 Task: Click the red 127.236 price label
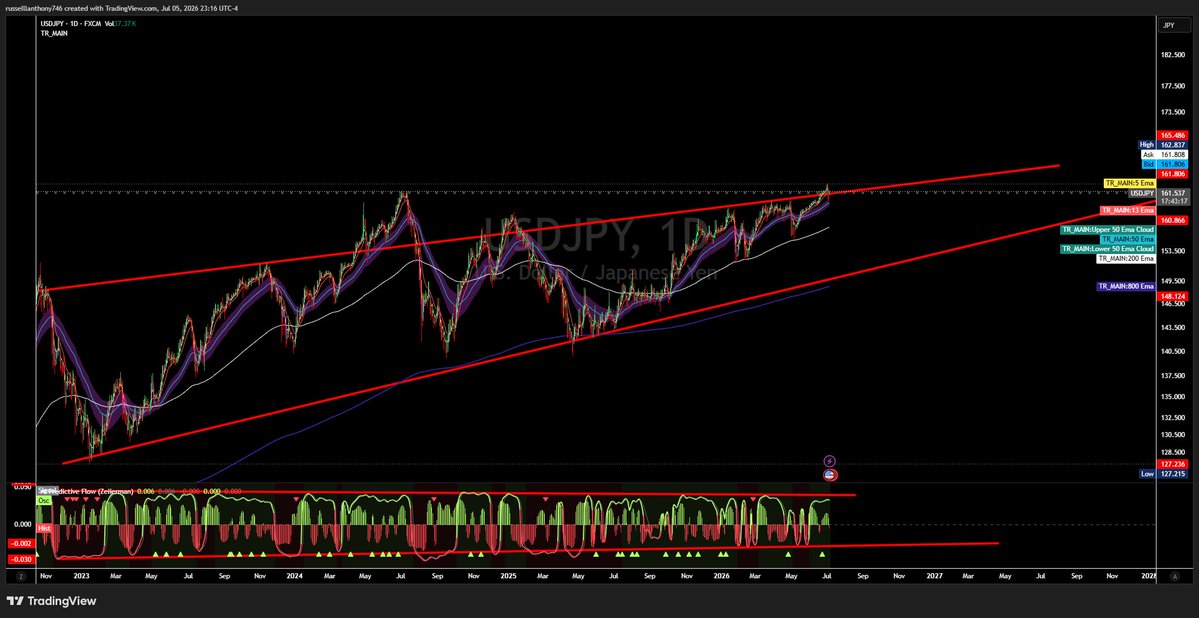1172,464
